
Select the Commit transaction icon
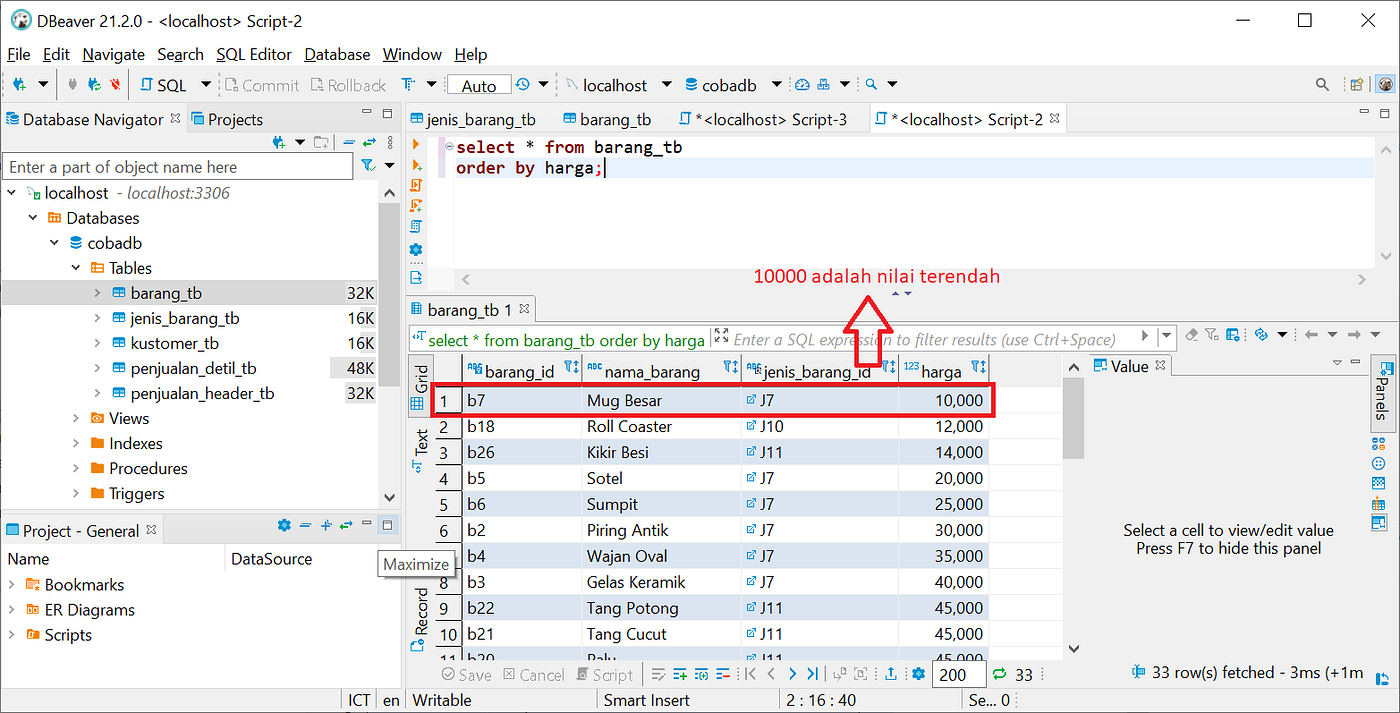pos(262,84)
